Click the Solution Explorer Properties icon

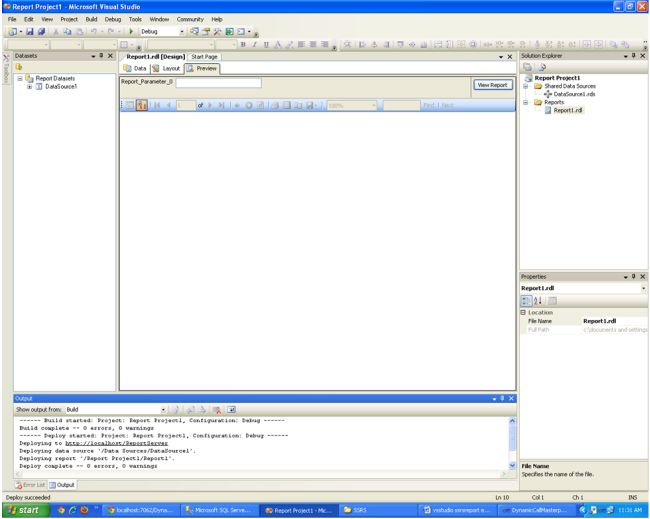coord(527,67)
